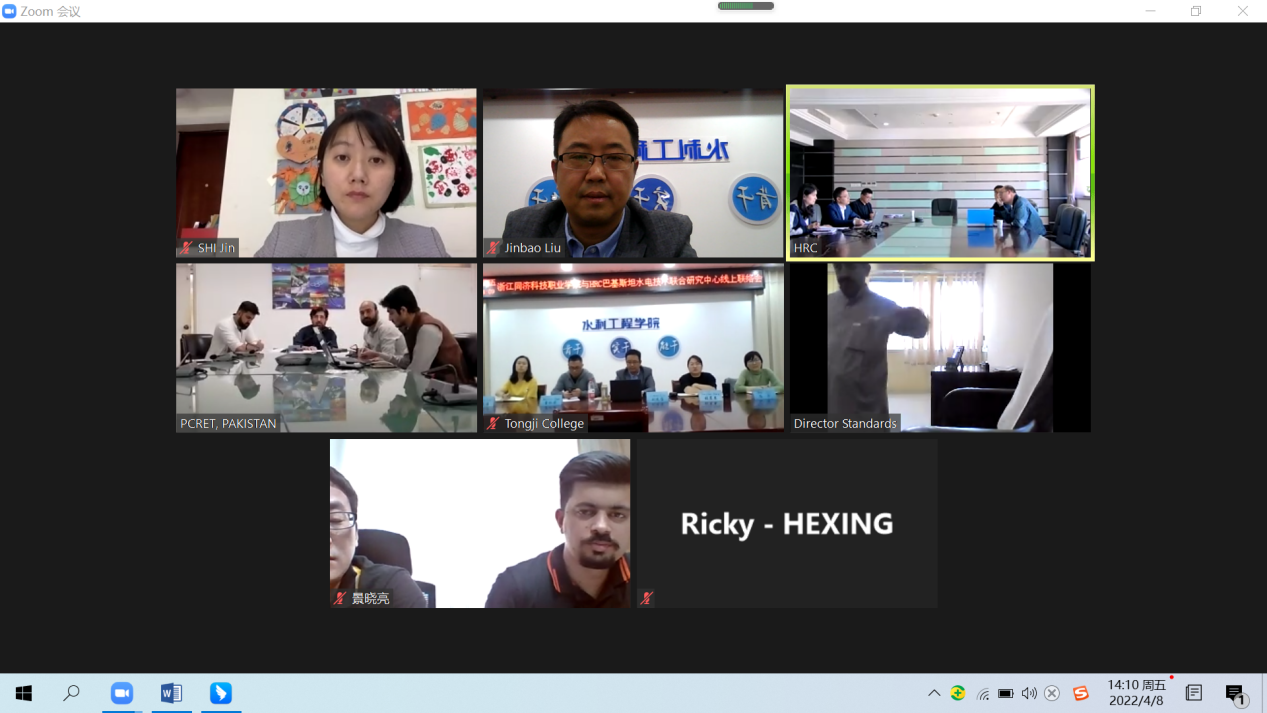The image size is (1267, 713).
Task: Switch to Microsoft Word in the taskbar
Action: point(171,693)
